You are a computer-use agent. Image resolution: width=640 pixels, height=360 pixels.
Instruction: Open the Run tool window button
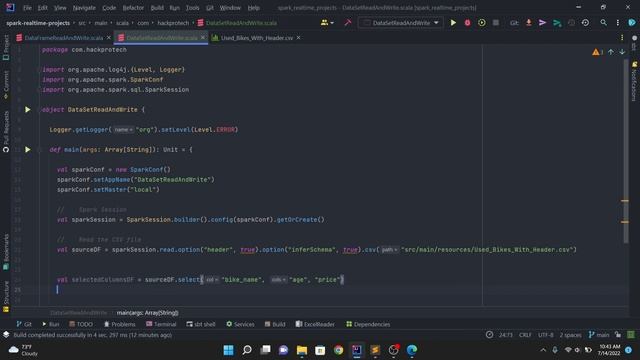51,324
